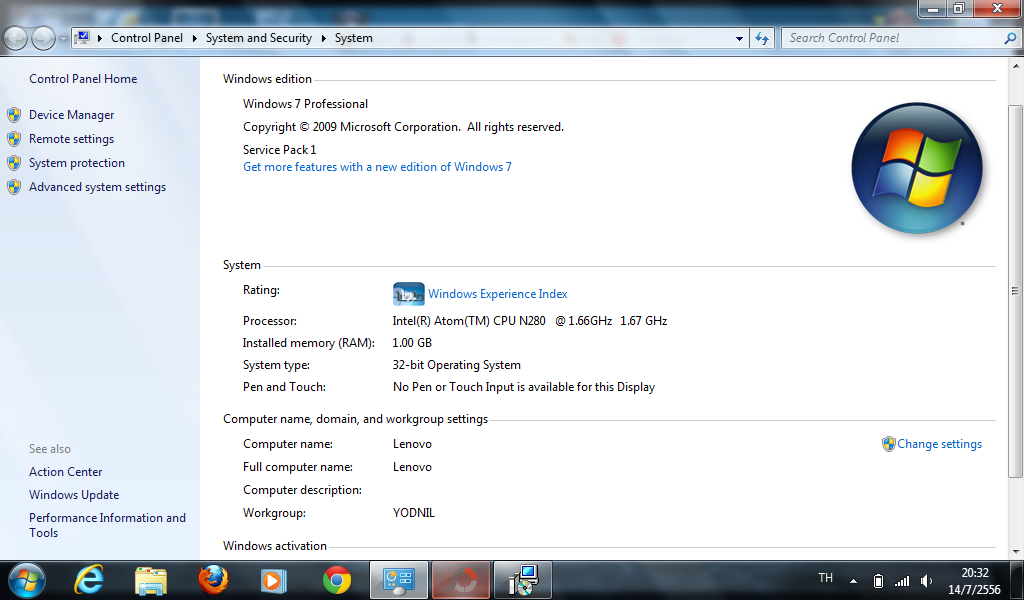Viewport: 1024px width, 600px height.
Task: Click the 1.00 GB installed memory value
Action: 411,343
